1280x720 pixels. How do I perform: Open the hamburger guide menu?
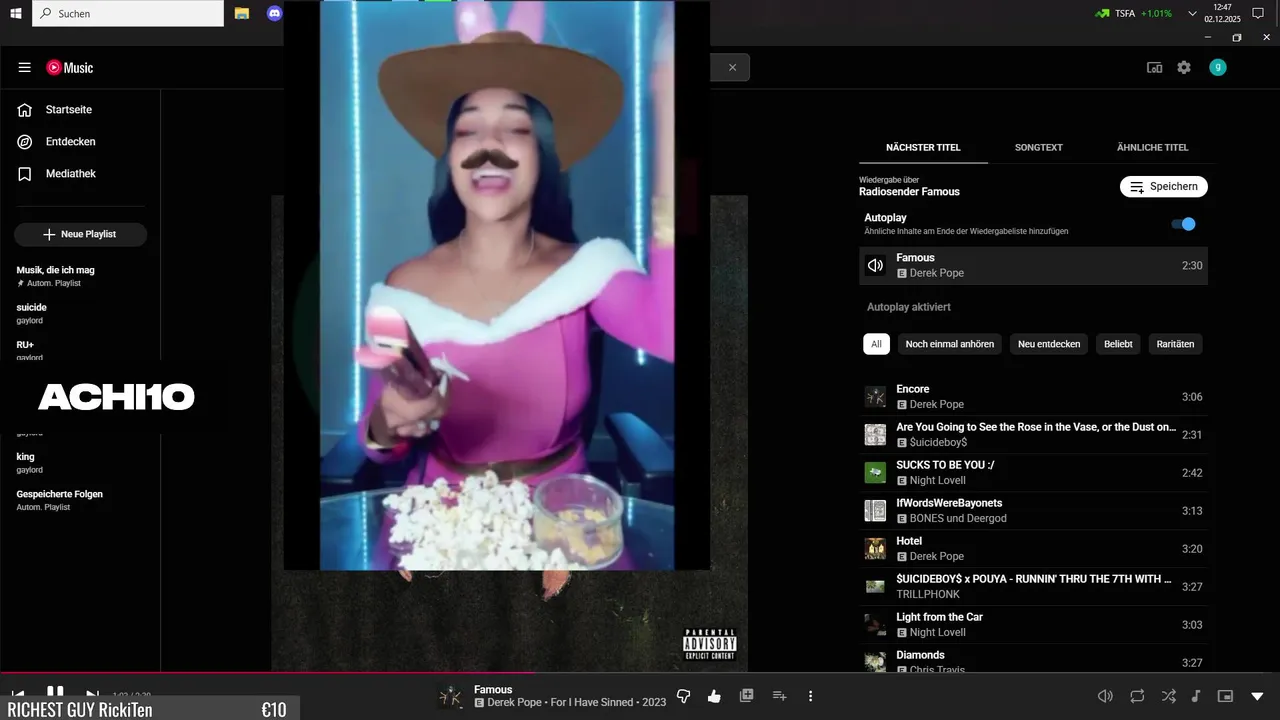[x=24, y=67]
